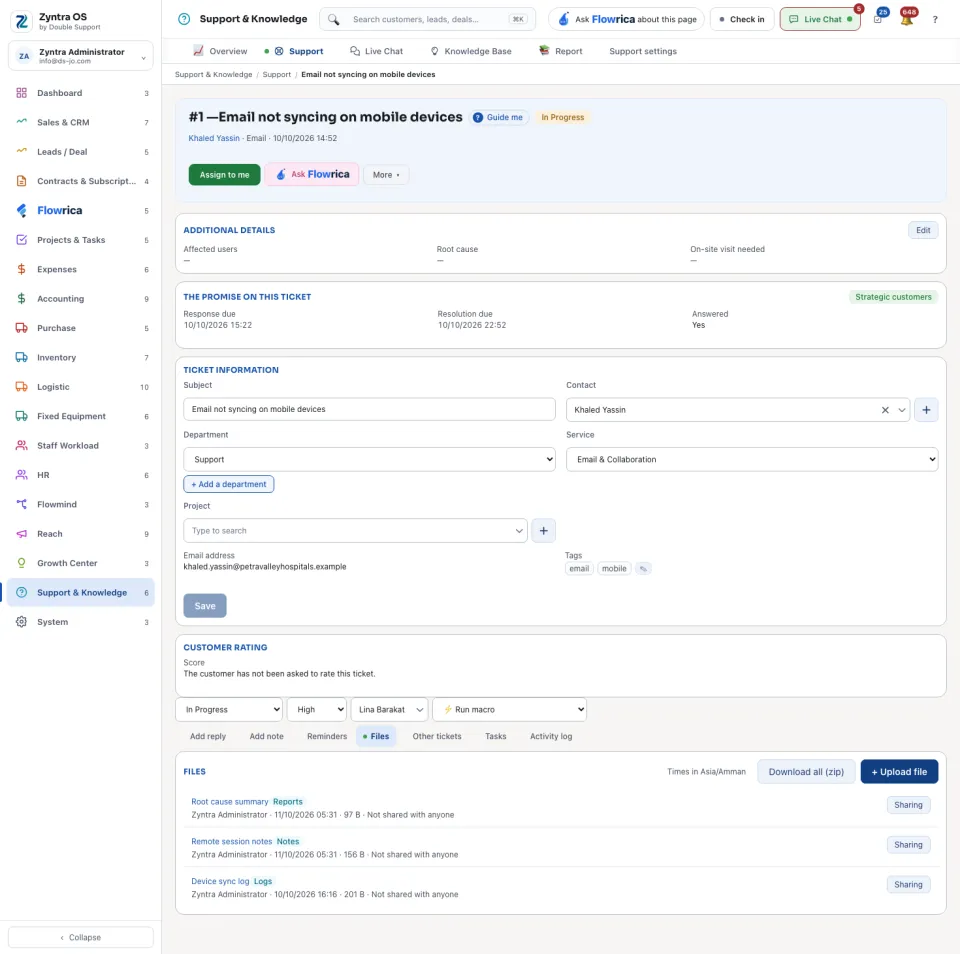Open Dashboard from the sidebar
960x954 pixels.
tap(81, 93)
